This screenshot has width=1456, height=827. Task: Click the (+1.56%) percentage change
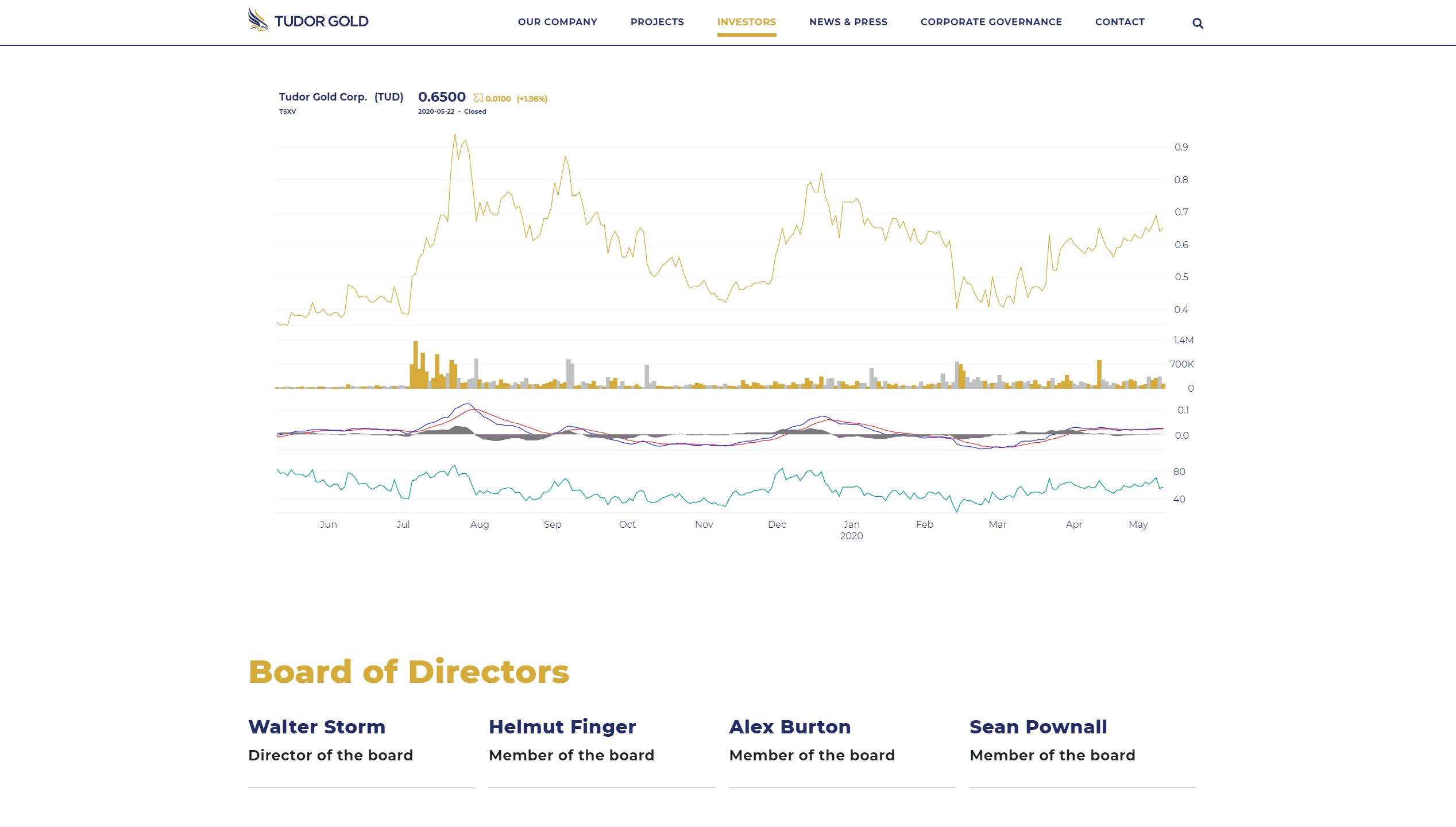coord(532,99)
